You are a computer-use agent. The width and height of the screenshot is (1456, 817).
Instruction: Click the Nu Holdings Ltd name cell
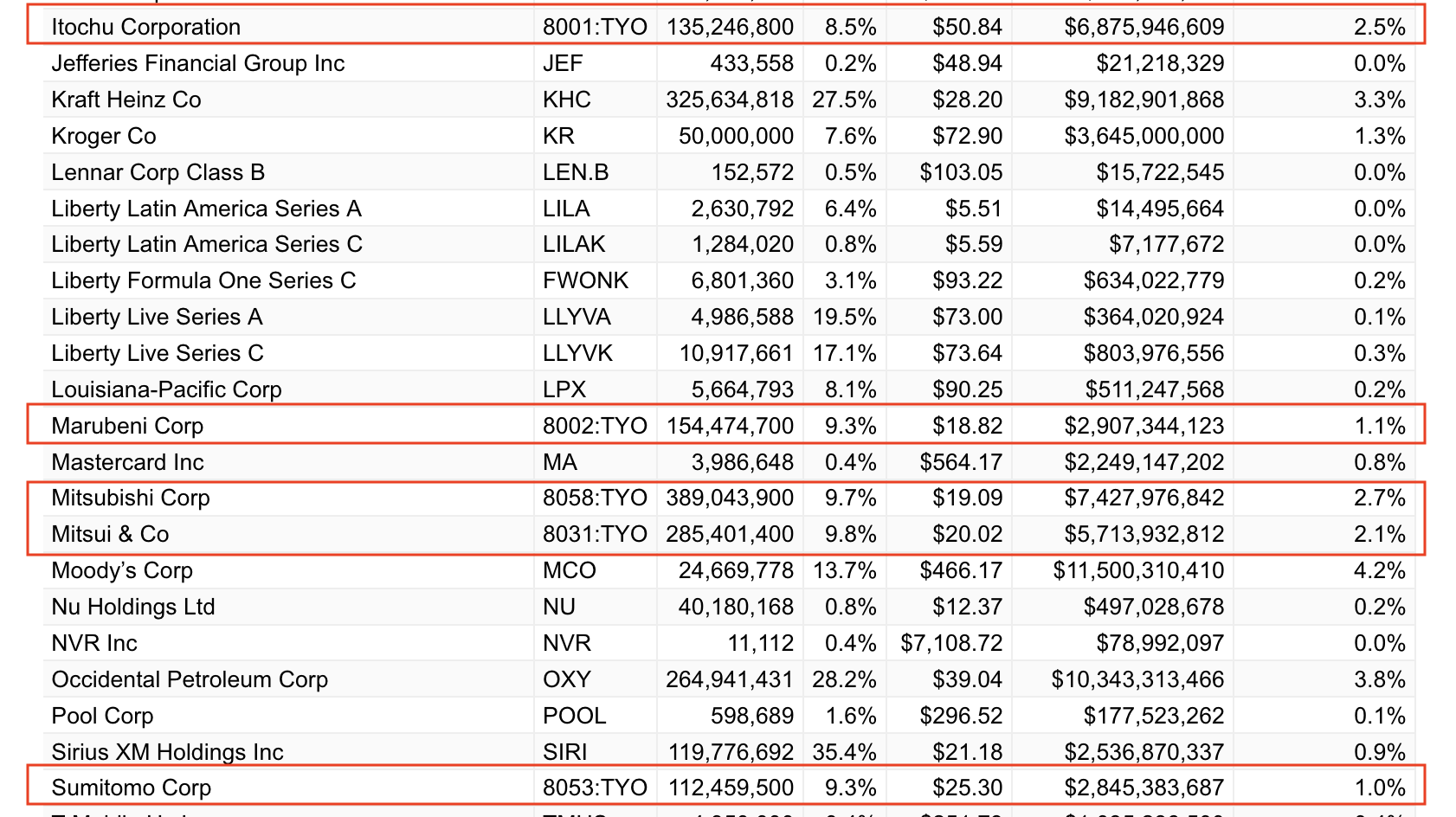pyautogui.click(x=133, y=607)
